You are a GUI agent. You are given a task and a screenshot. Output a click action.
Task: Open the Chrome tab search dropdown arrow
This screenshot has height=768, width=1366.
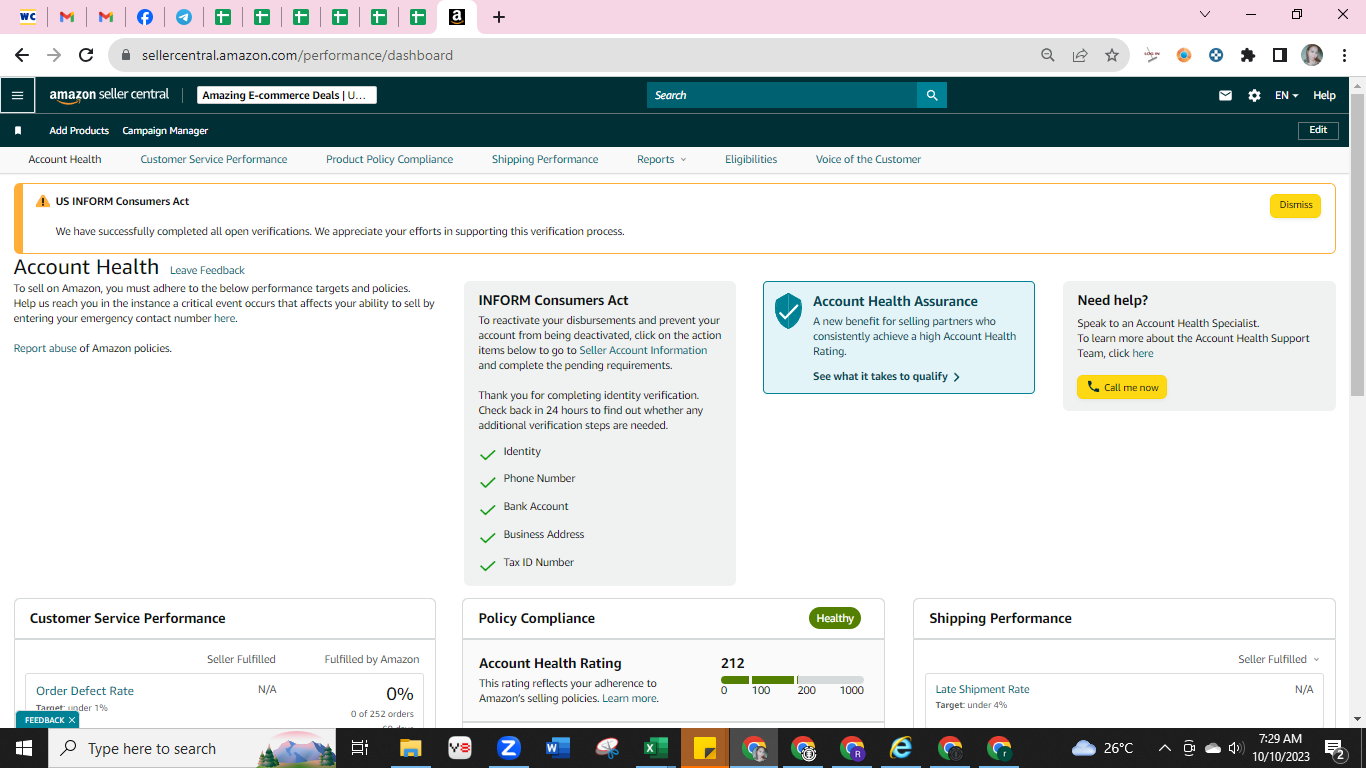pos(1205,14)
